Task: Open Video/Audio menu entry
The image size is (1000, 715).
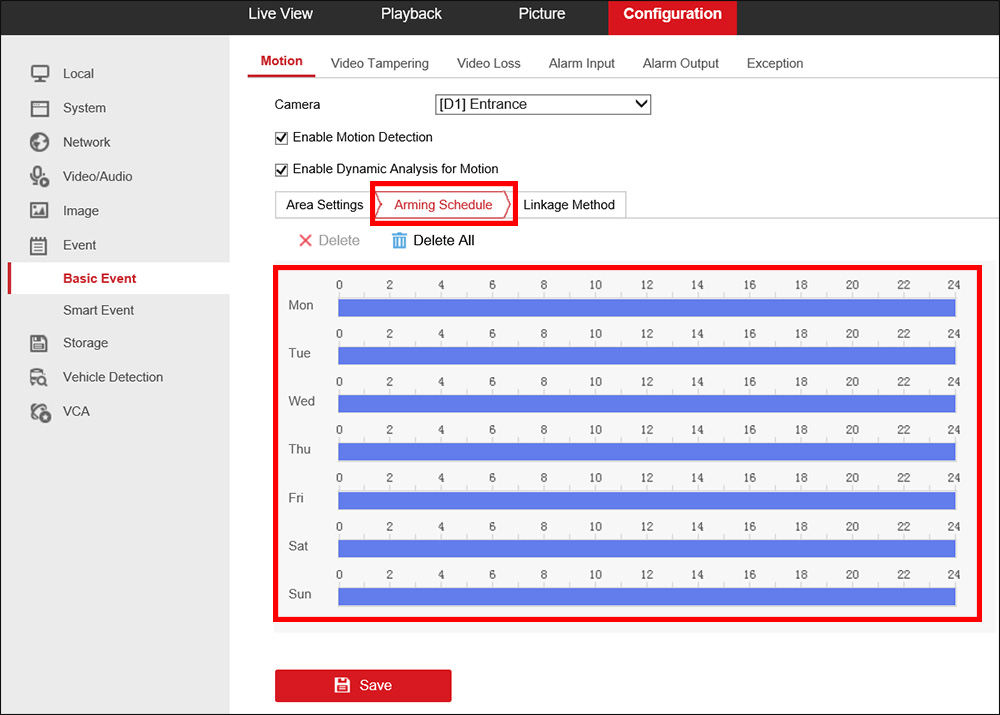Action: 98,176
